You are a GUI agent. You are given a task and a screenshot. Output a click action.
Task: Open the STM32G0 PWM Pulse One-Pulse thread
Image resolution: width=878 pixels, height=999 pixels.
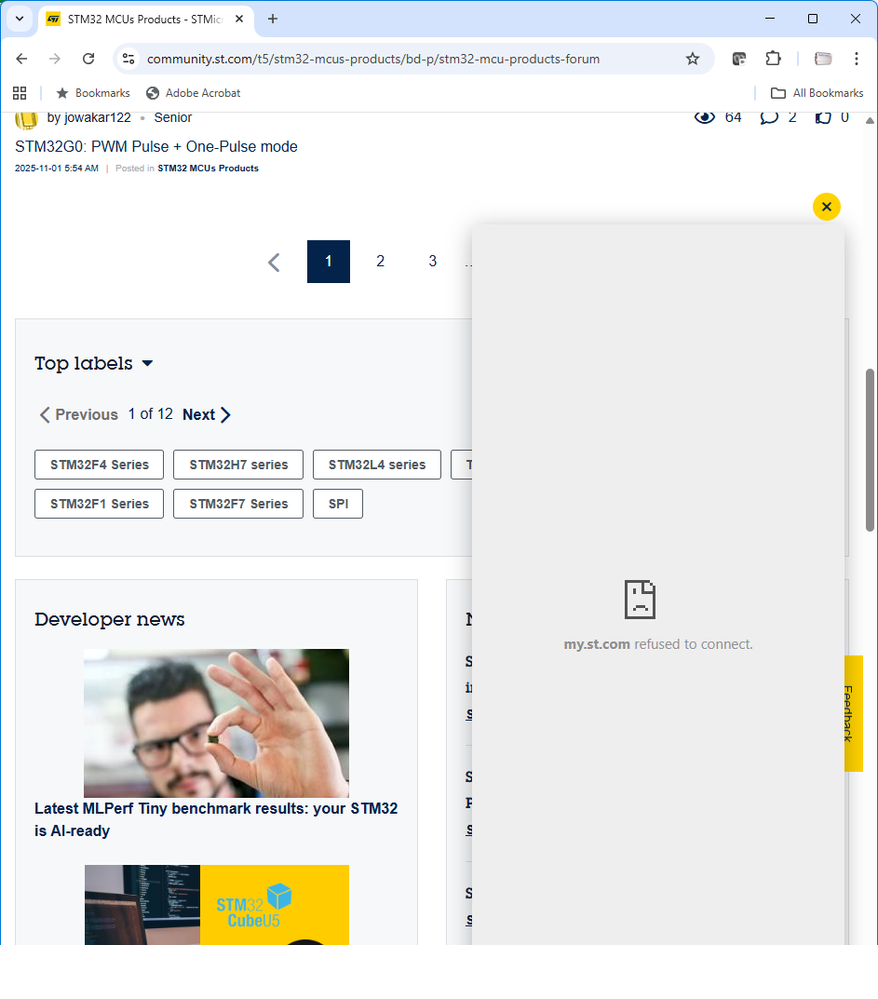[x=156, y=147]
